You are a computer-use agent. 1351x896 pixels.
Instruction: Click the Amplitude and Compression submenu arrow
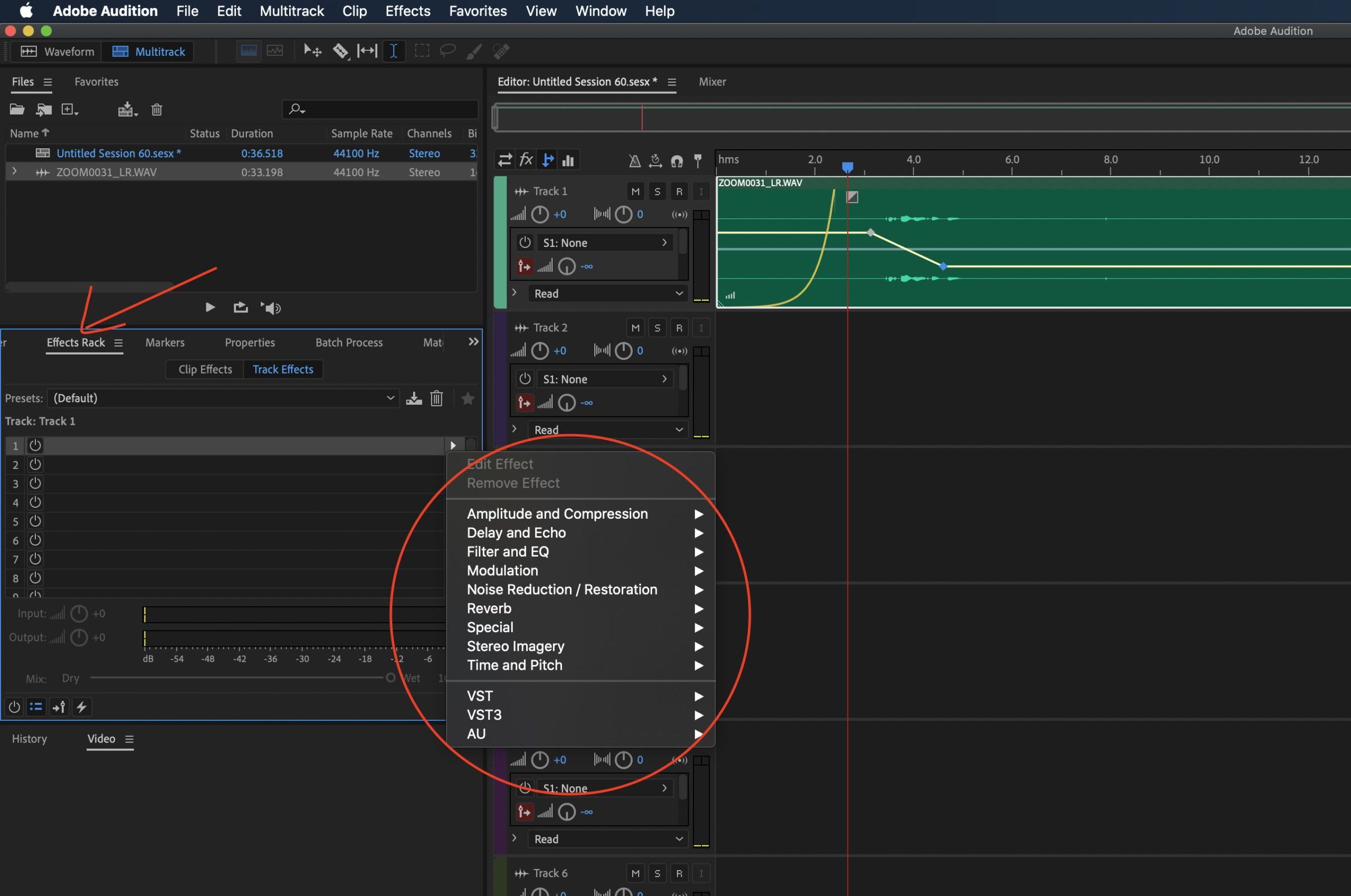tap(700, 513)
